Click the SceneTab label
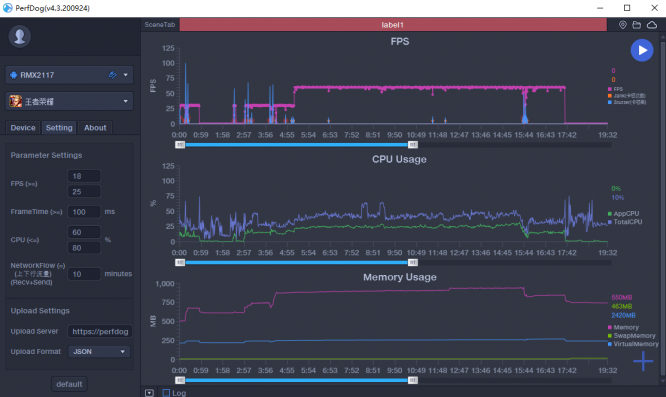This screenshot has width=666, height=397. click(x=160, y=25)
